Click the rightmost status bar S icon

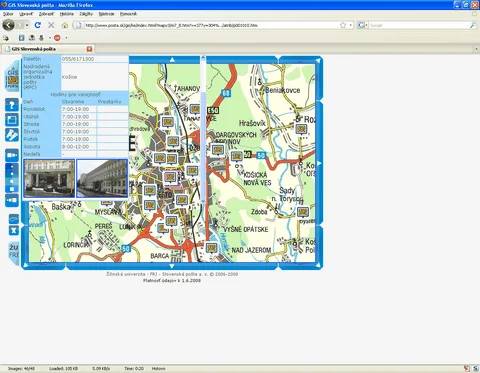tap(476, 369)
